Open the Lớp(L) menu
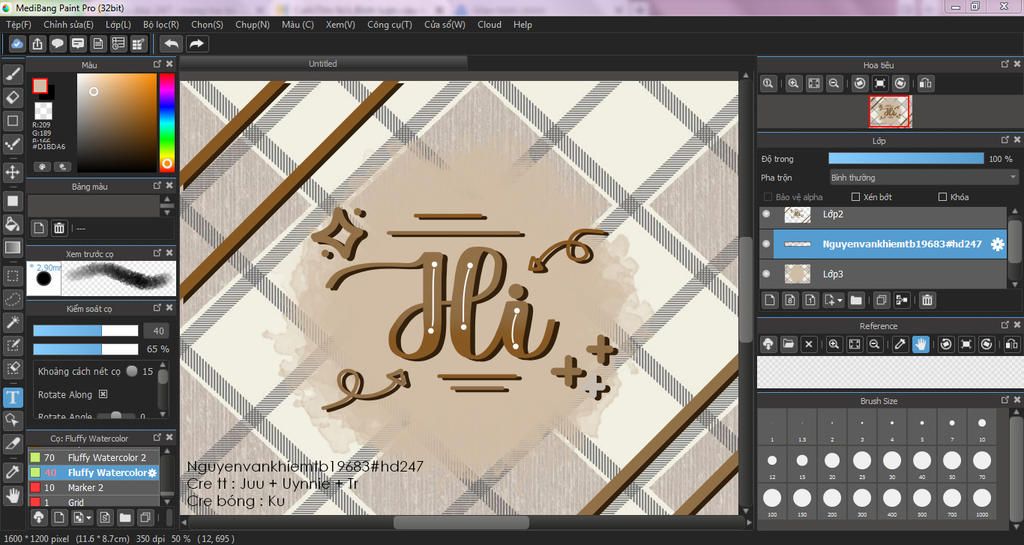 click(118, 24)
